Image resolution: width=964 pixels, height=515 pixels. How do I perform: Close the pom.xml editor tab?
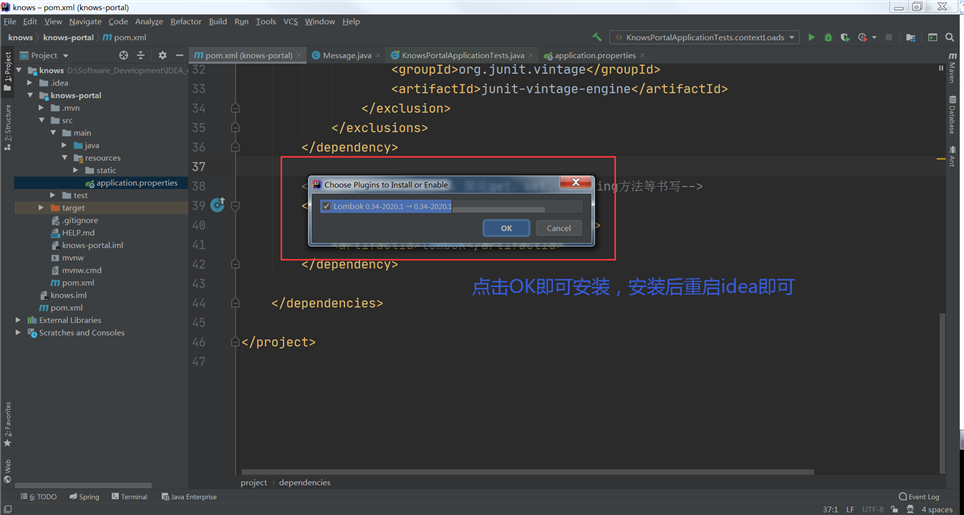coord(299,55)
